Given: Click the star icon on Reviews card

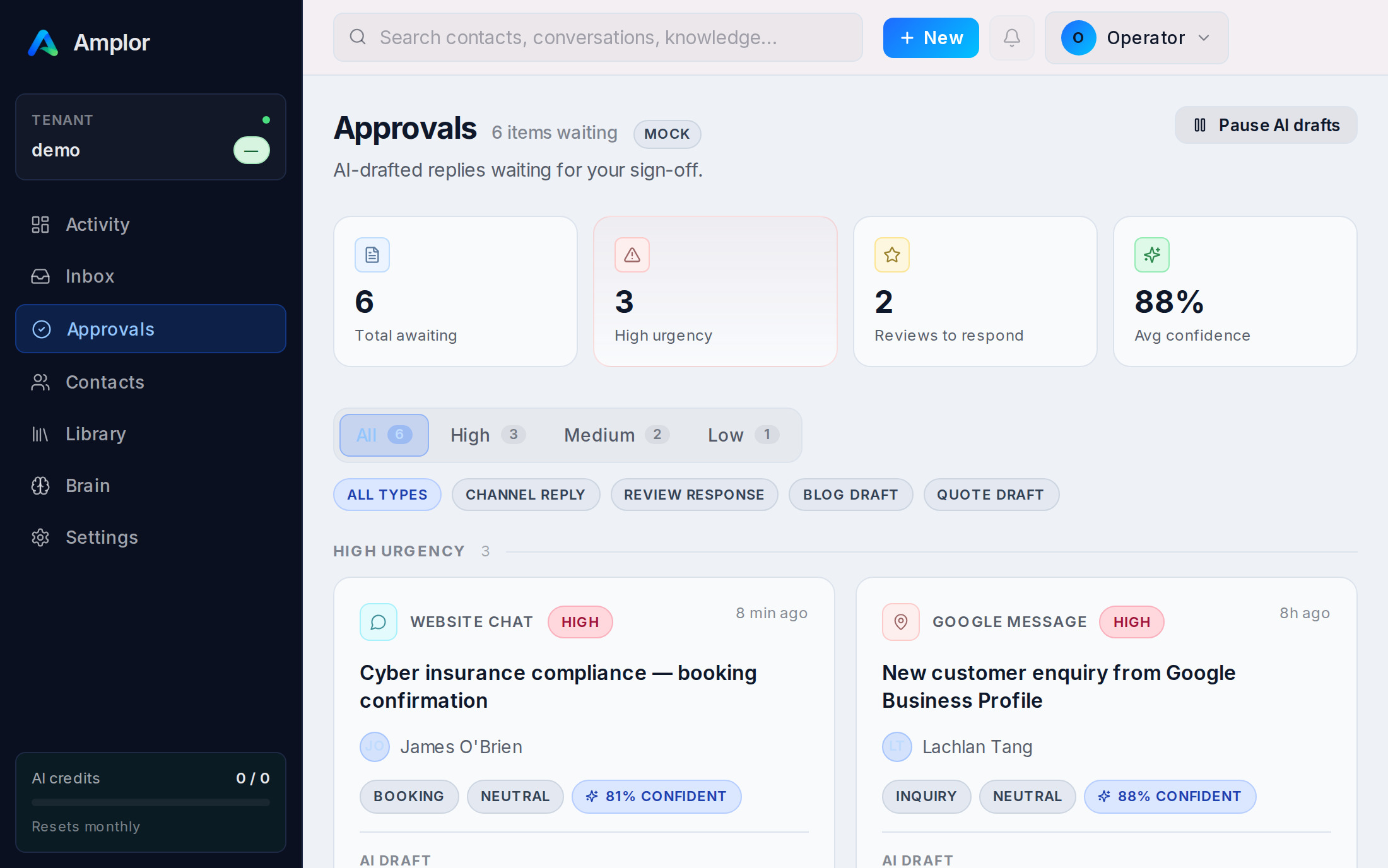Looking at the screenshot, I should [892, 255].
